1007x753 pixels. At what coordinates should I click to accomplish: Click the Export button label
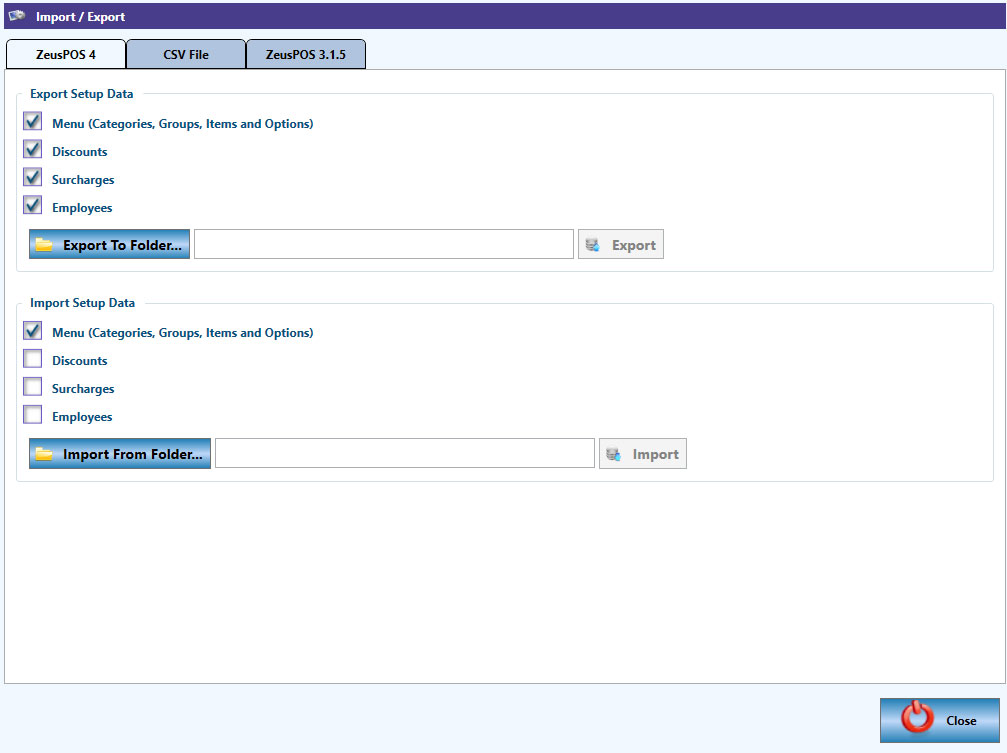point(633,245)
